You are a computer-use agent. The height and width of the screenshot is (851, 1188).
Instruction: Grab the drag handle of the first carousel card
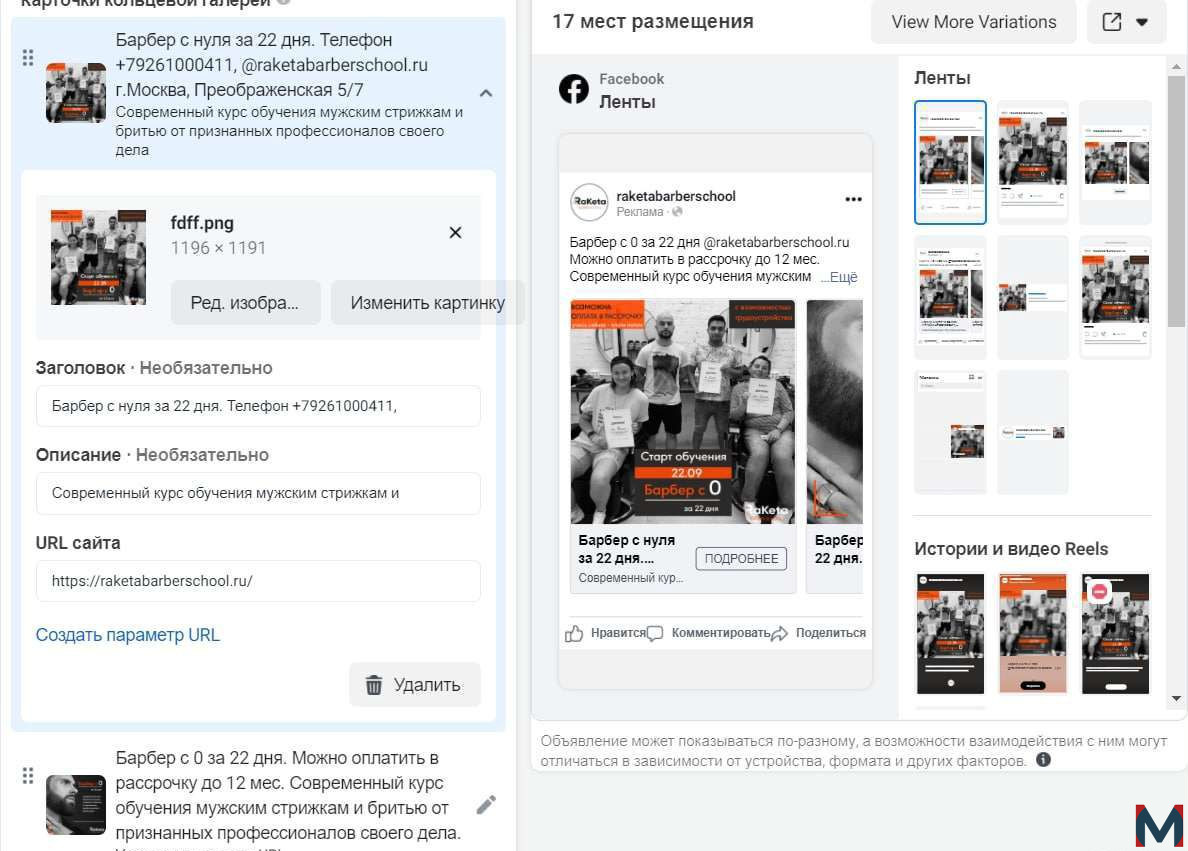point(28,58)
